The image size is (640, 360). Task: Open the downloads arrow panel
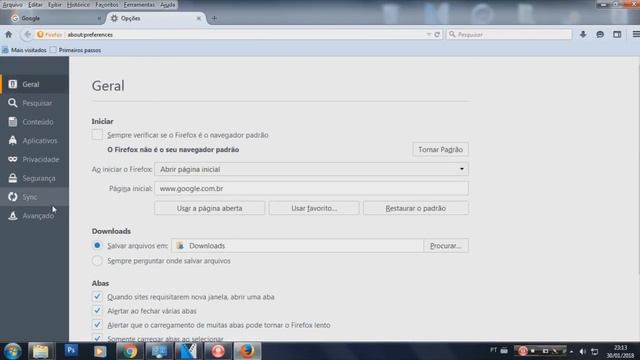click(583, 35)
